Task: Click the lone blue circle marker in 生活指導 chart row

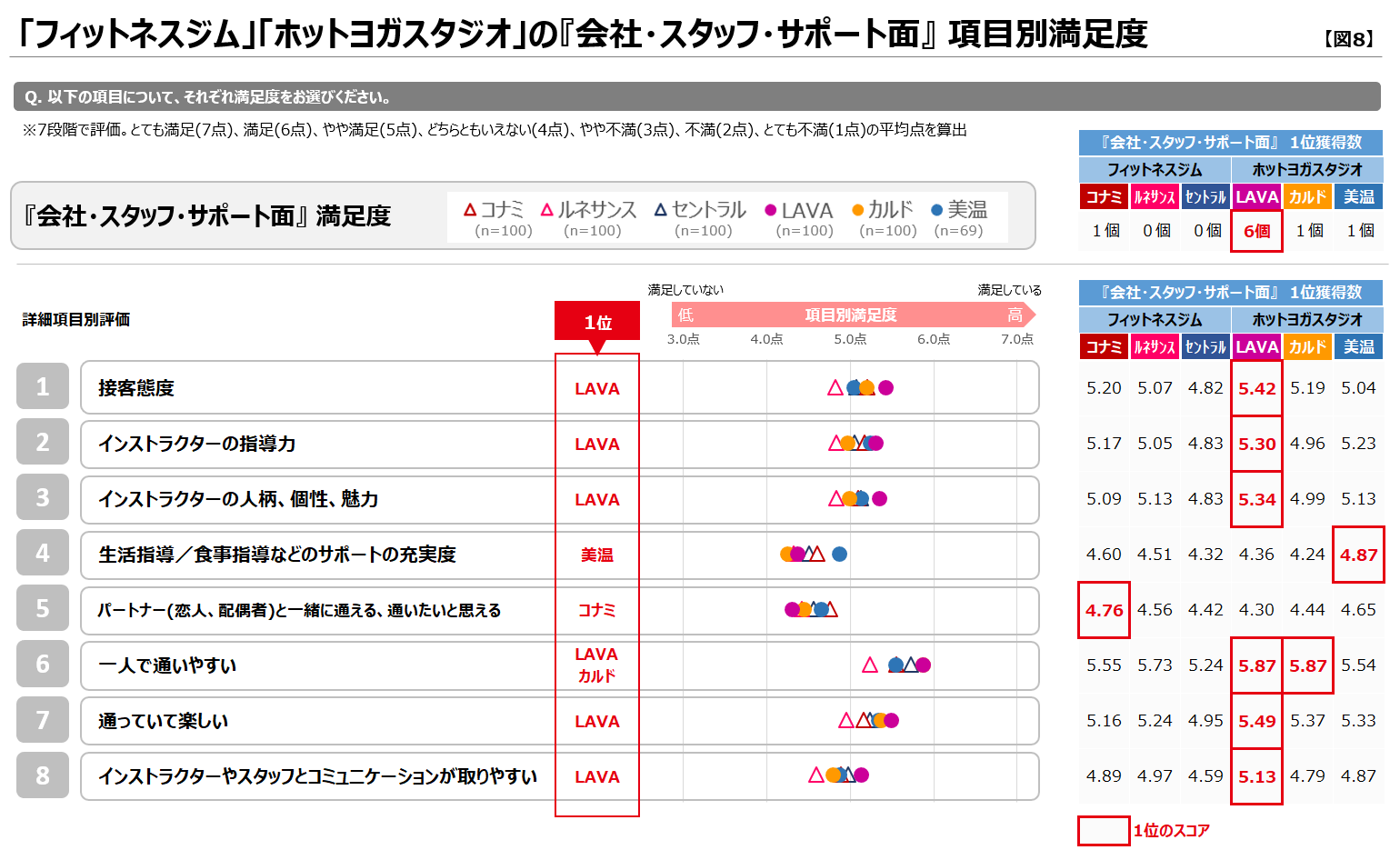Action: point(840,554)
